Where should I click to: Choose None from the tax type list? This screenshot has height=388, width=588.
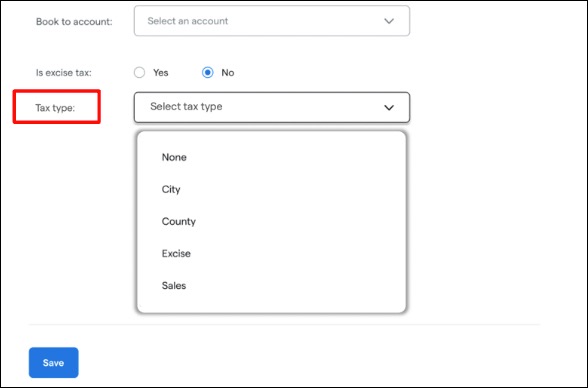click(174, 157)
